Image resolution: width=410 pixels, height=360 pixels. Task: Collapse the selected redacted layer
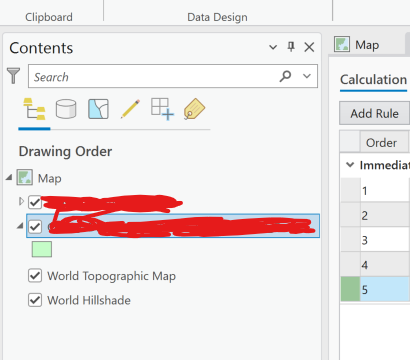click(20, 226)
